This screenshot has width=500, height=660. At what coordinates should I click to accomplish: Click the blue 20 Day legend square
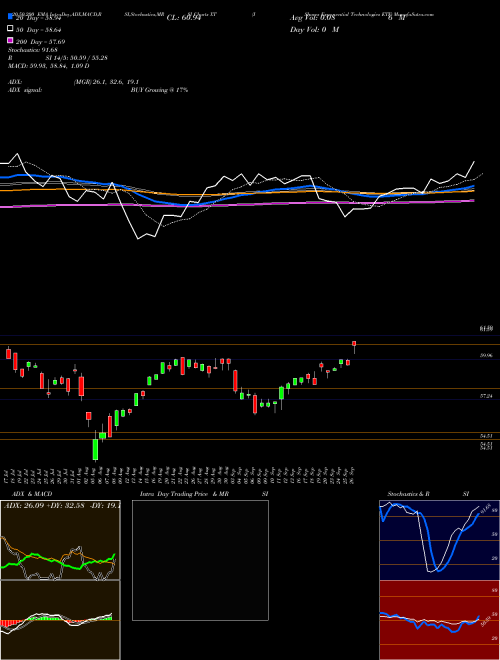pyautogui.click(x=10, y=17)
